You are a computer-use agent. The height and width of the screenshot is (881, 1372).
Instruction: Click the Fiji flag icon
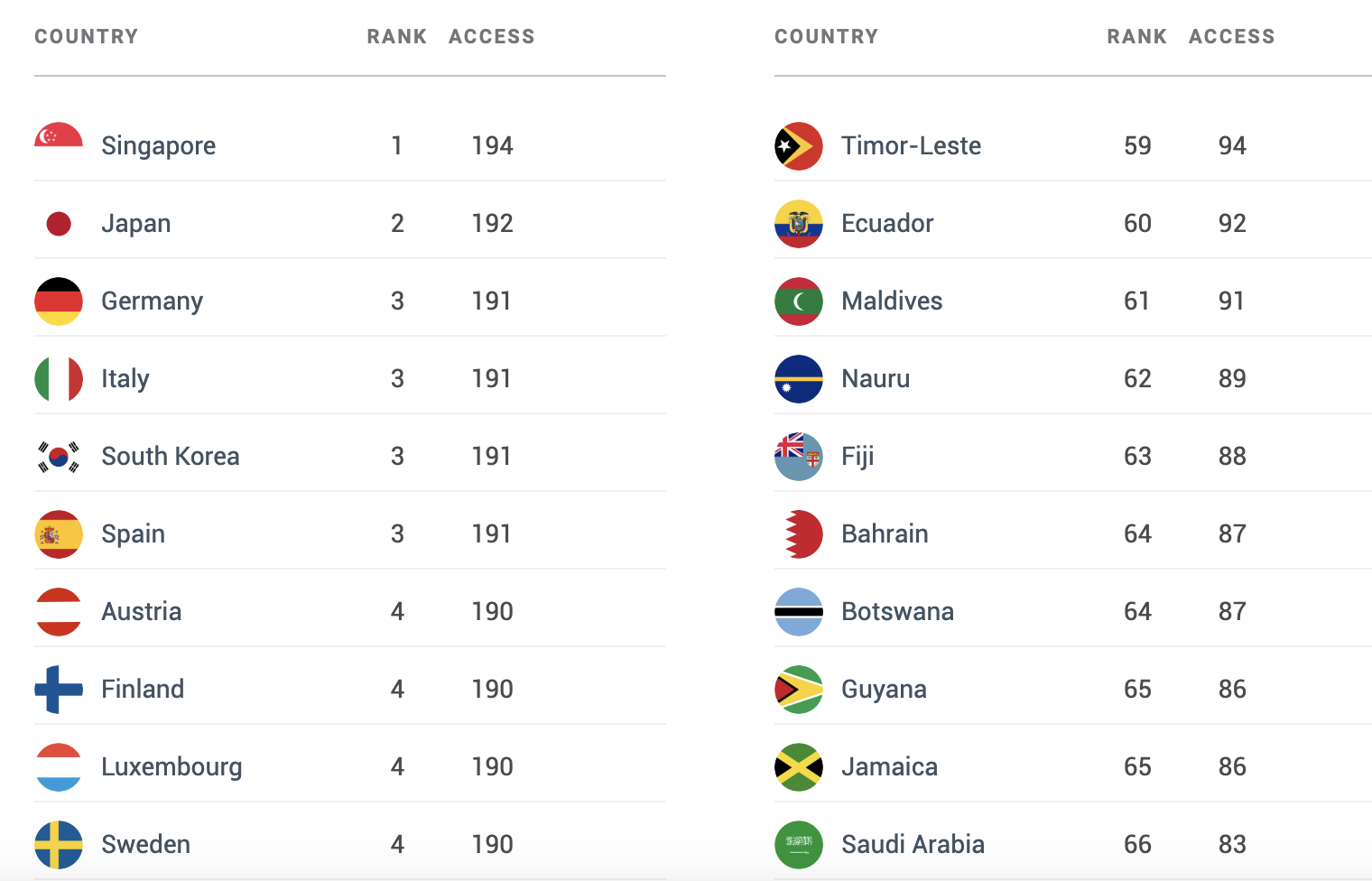pyautogui.click(x=799, y=457)
